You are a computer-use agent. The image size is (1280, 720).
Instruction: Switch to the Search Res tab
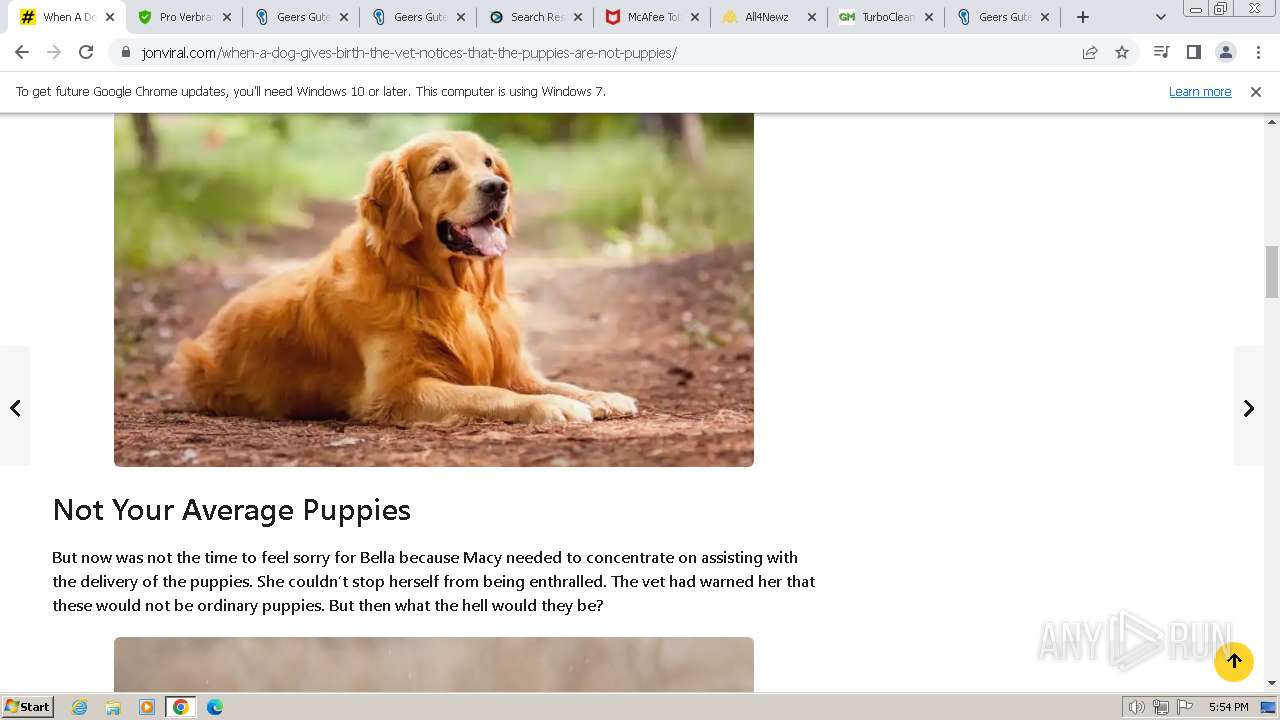(535, 17)
